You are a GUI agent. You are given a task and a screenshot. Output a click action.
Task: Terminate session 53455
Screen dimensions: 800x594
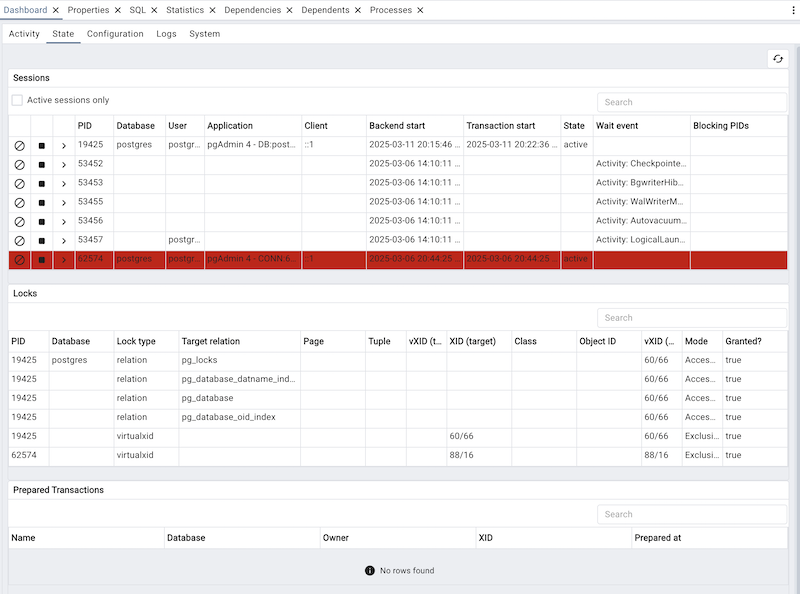click(40, 202)
